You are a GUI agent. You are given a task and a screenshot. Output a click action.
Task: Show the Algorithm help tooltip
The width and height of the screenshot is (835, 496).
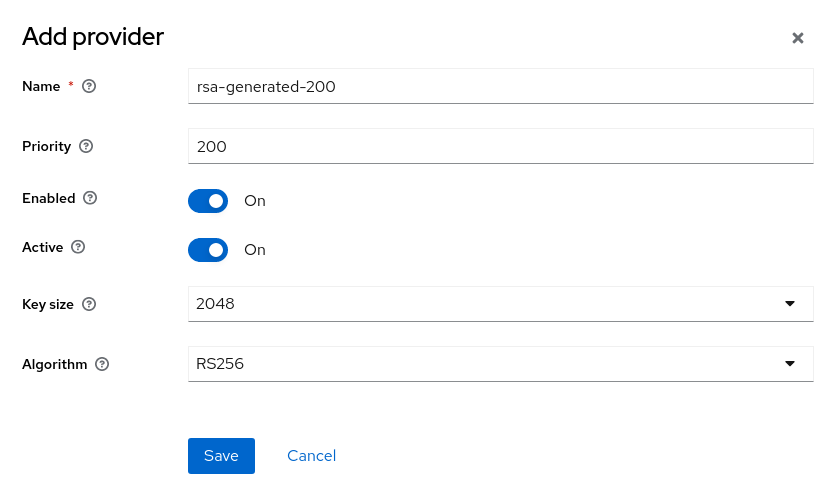102,364
